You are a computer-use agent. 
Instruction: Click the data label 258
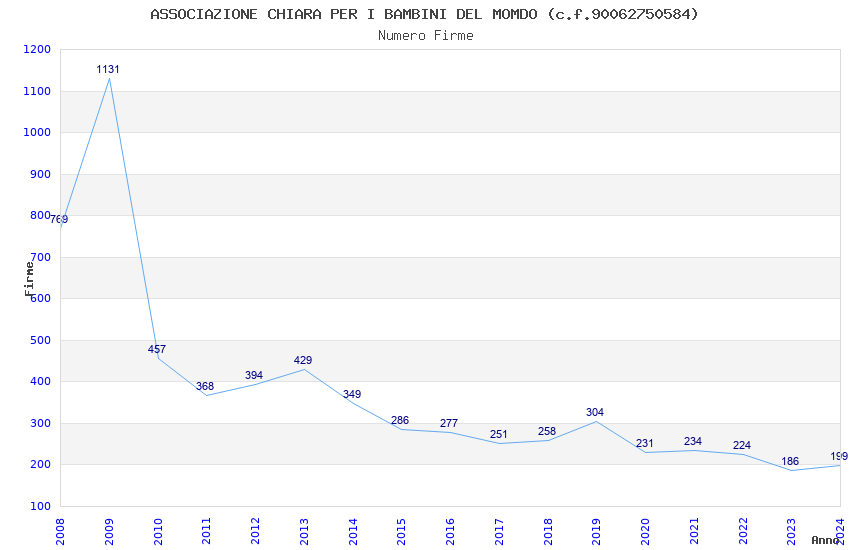click(x=547, y=431)
